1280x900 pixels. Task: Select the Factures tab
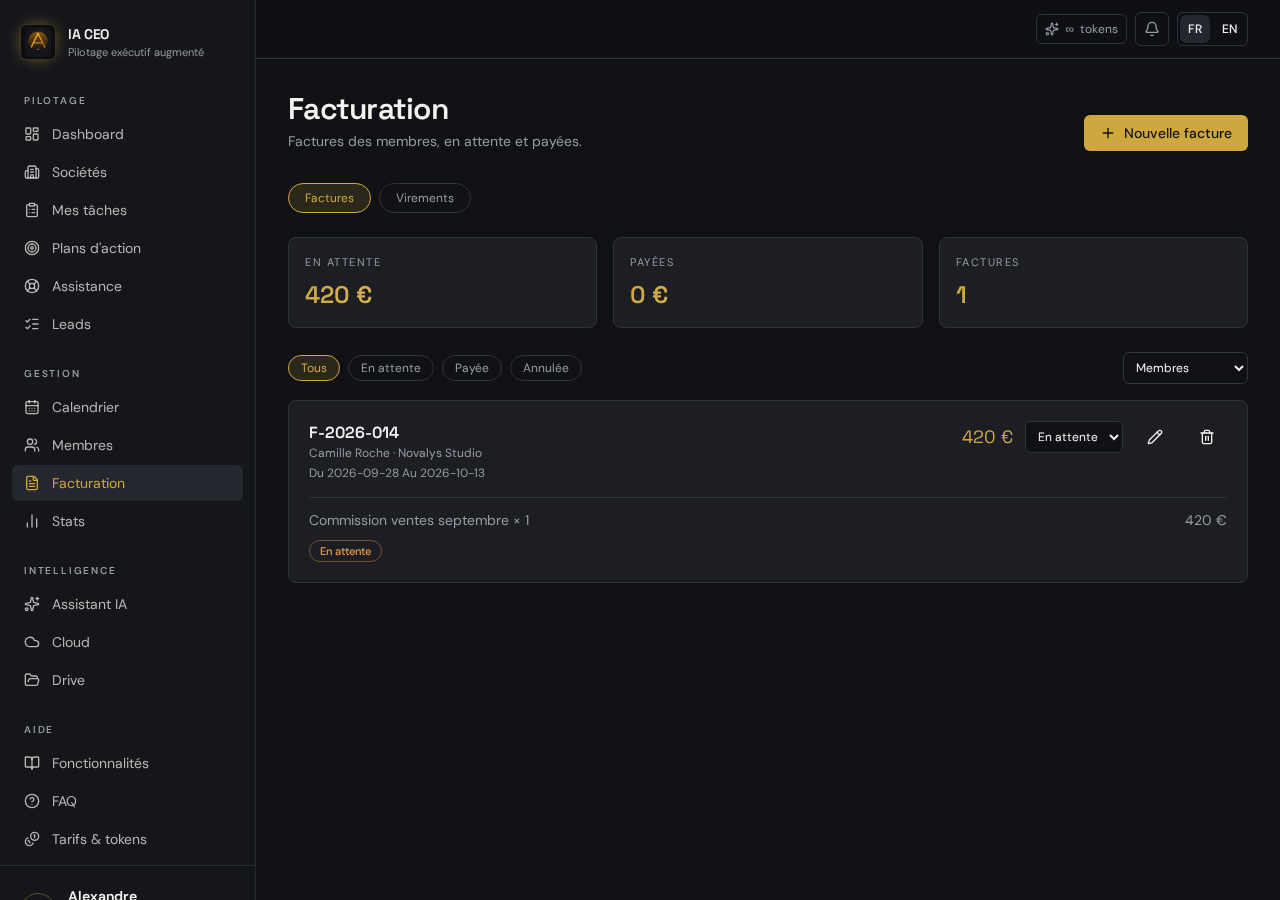click(x=329, y=198)
